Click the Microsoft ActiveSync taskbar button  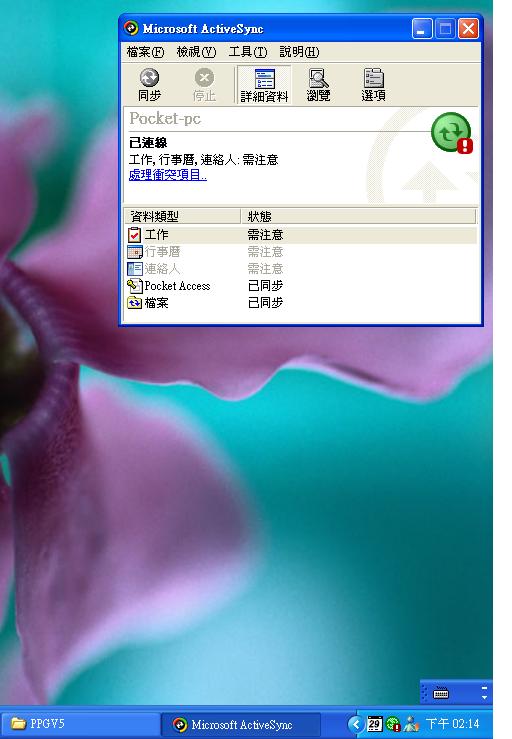tap(241, 724)
